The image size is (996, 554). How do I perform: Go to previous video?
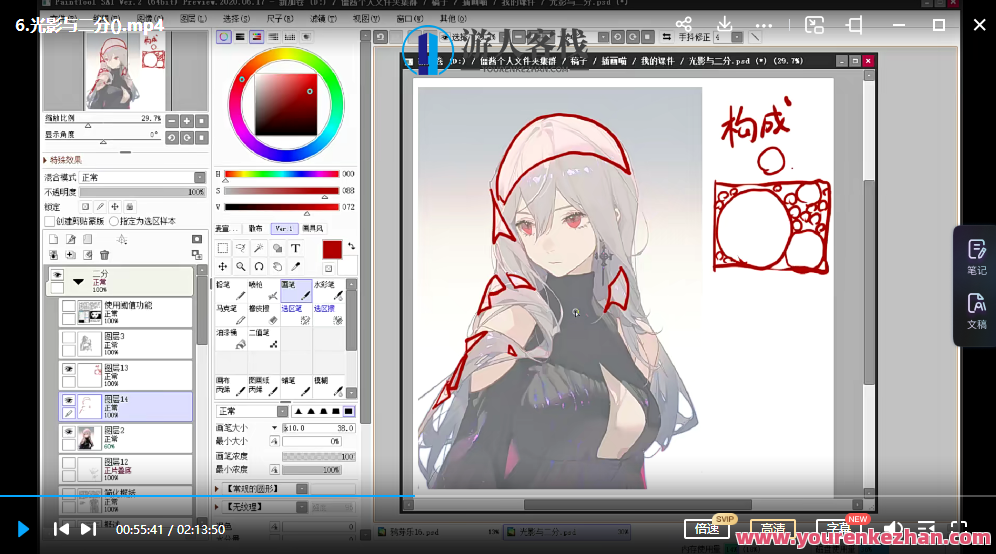[x=61, y=529]
